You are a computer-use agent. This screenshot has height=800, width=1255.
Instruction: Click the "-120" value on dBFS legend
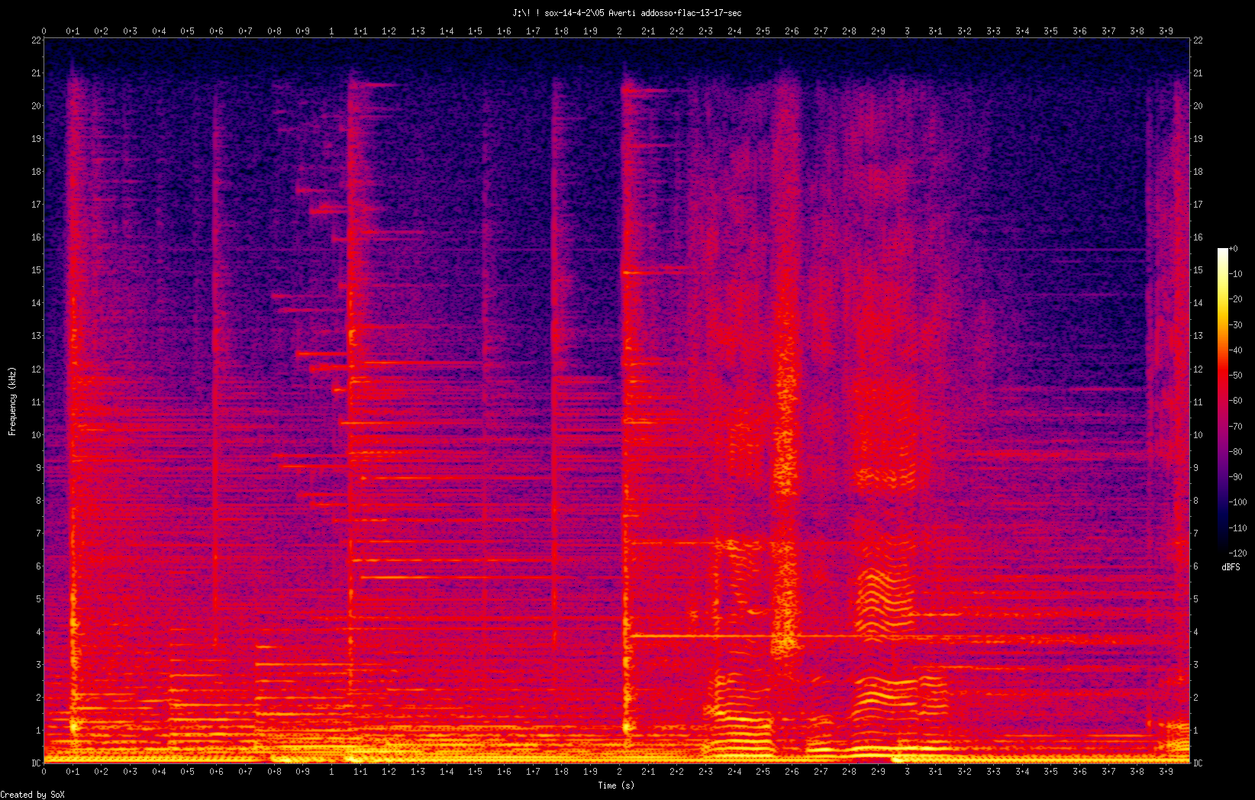tap(1240, 552)
